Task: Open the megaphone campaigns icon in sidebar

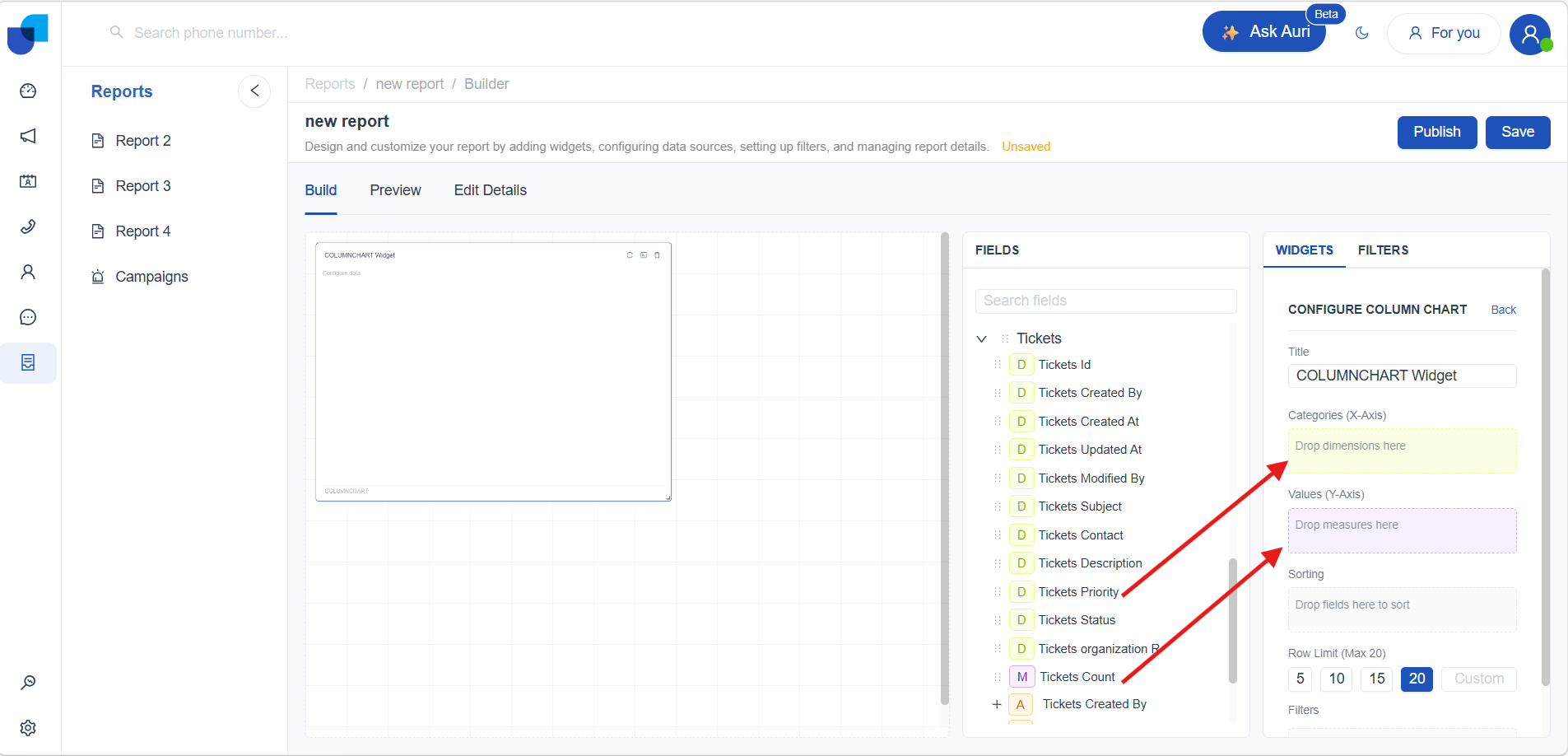Action: point(28,136)
